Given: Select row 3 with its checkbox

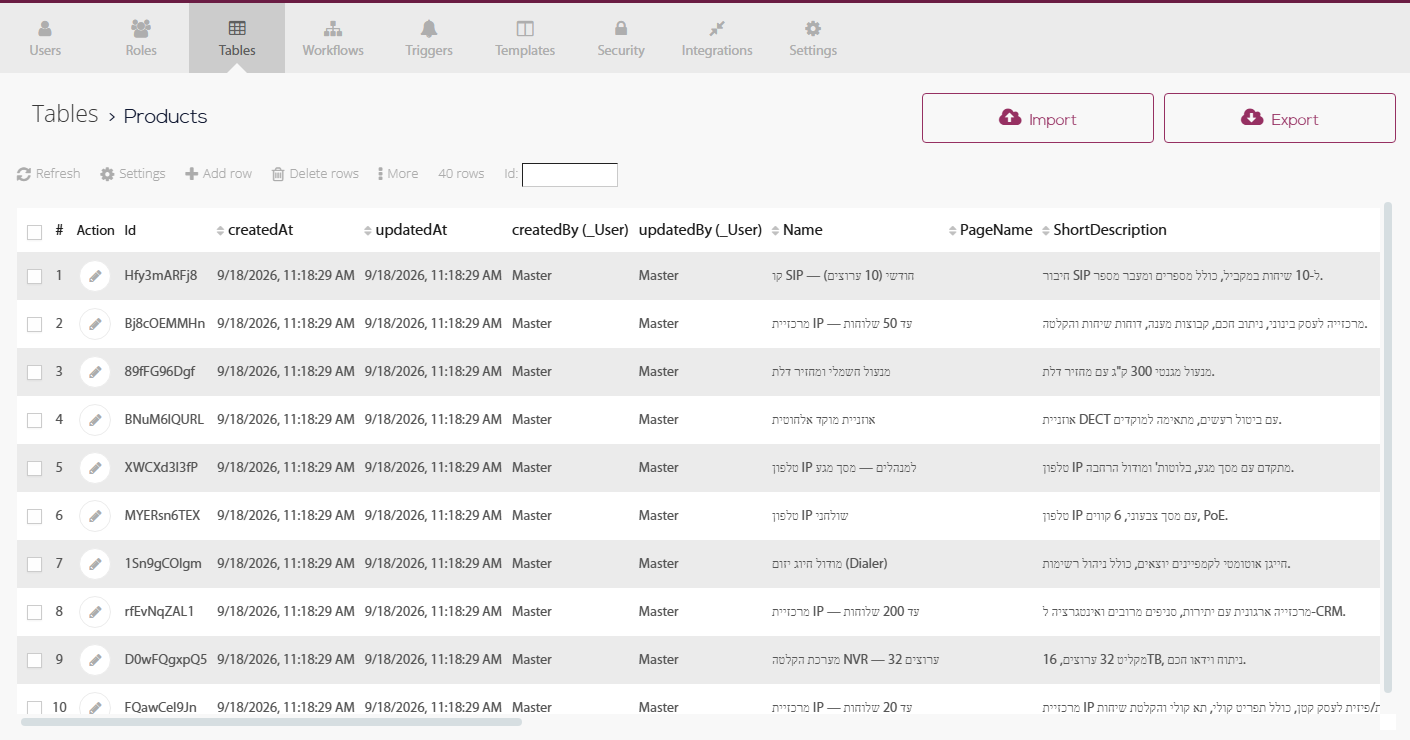Looking at the screenshot, I should [35, 373].
